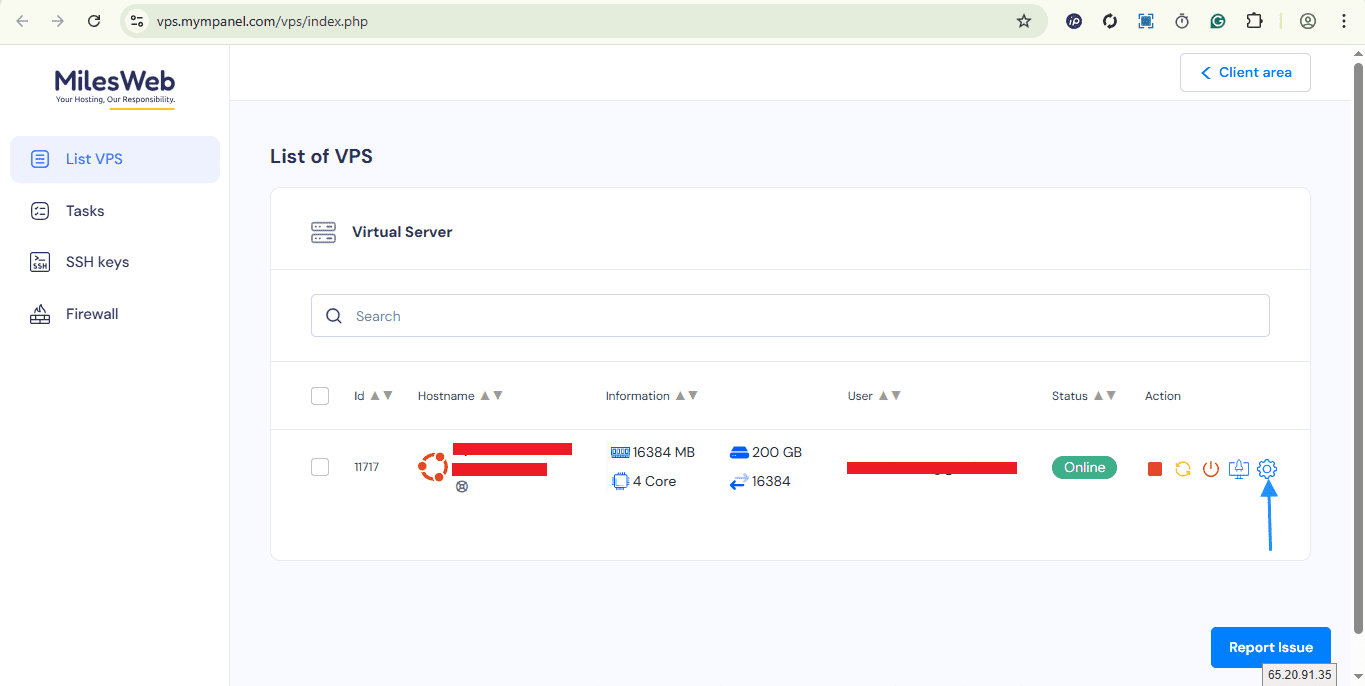This screenshot has width=1365, height=686.
Task: Restart the VPS using the orange refresh icon
Action: click(x=1183, y=469)
